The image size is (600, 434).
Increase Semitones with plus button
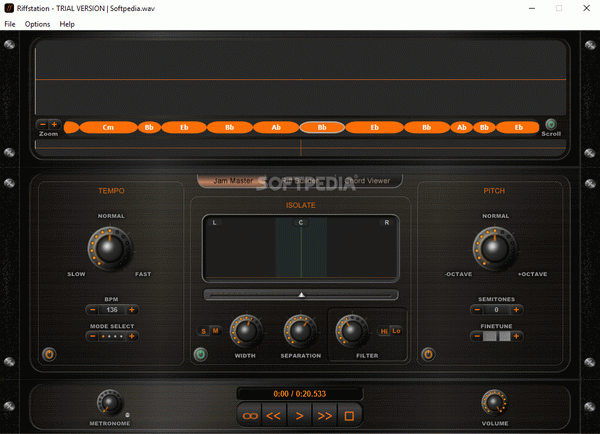point(516,310)
